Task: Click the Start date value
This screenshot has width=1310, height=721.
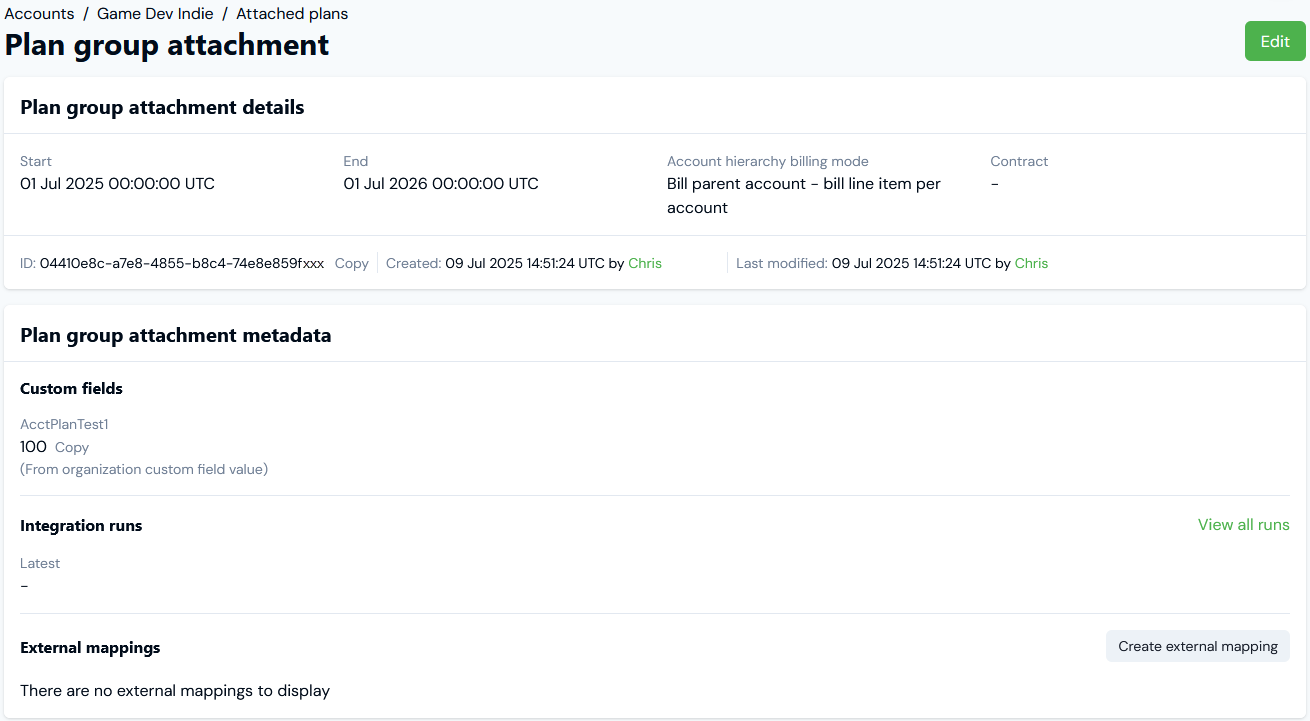Action: pyautogui.click(x=117, y=184)
